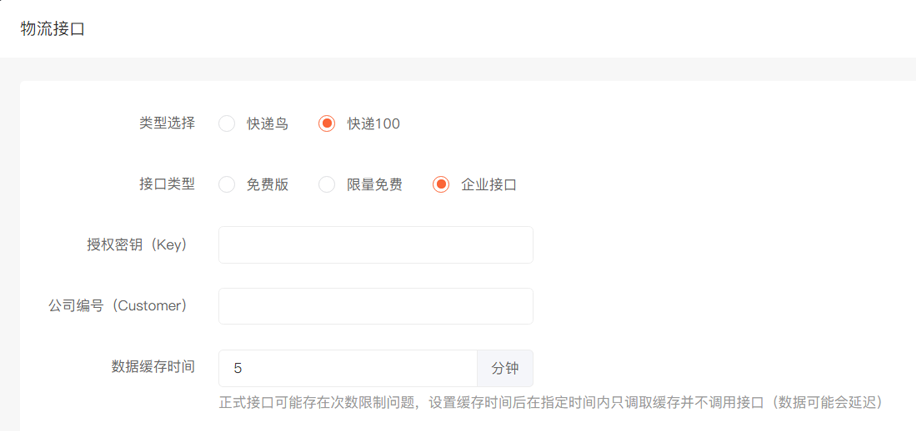Viewport: 916px width, 431px height.
Task: Click the 数据缓存时间 label text
Action: point(153,367)
